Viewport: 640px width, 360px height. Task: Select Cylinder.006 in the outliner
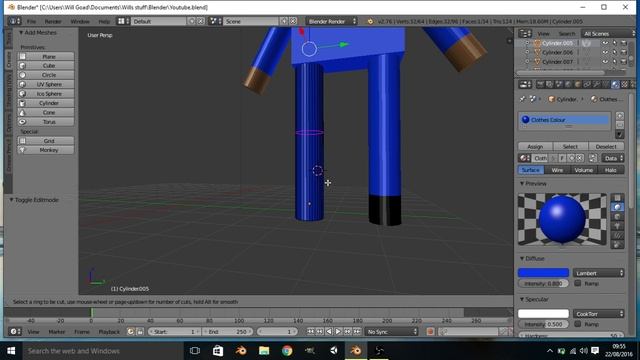(x=558, y=53)
